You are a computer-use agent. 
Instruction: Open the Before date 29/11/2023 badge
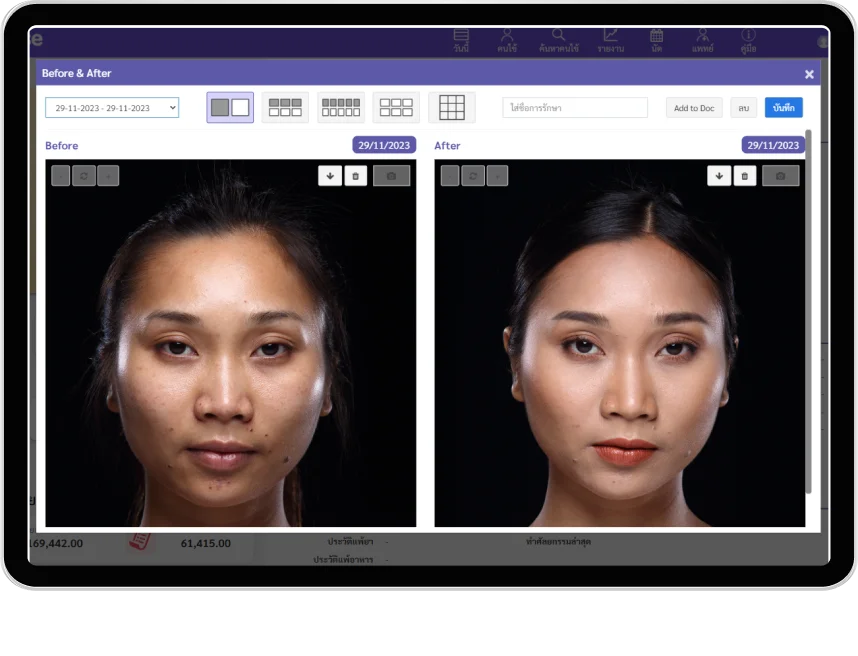tap(384, 145)
